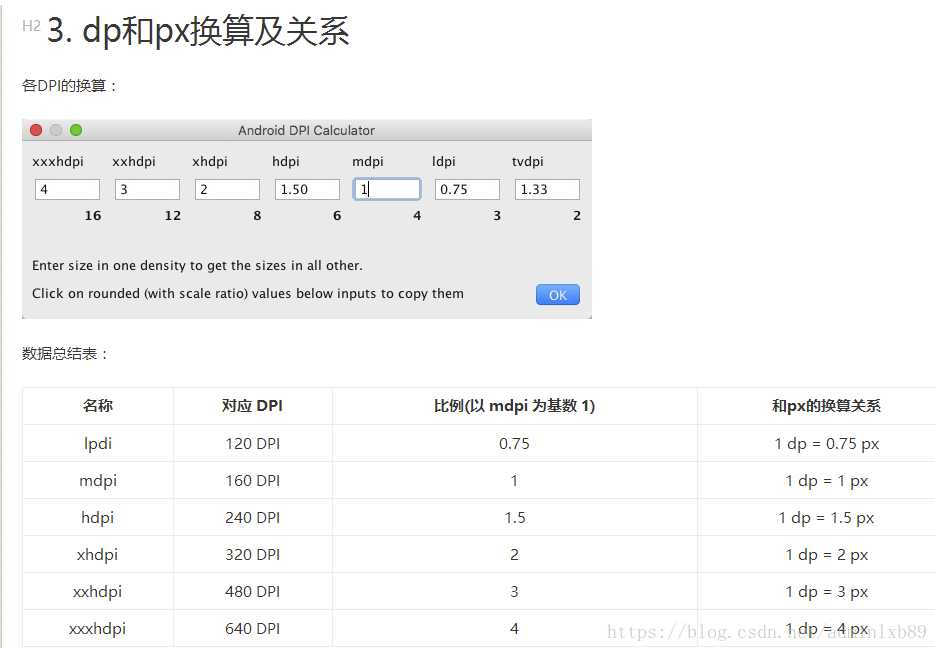Copy the rounded value 2 under tvdpi
The image size is (935, 648).
coord(577,216)
